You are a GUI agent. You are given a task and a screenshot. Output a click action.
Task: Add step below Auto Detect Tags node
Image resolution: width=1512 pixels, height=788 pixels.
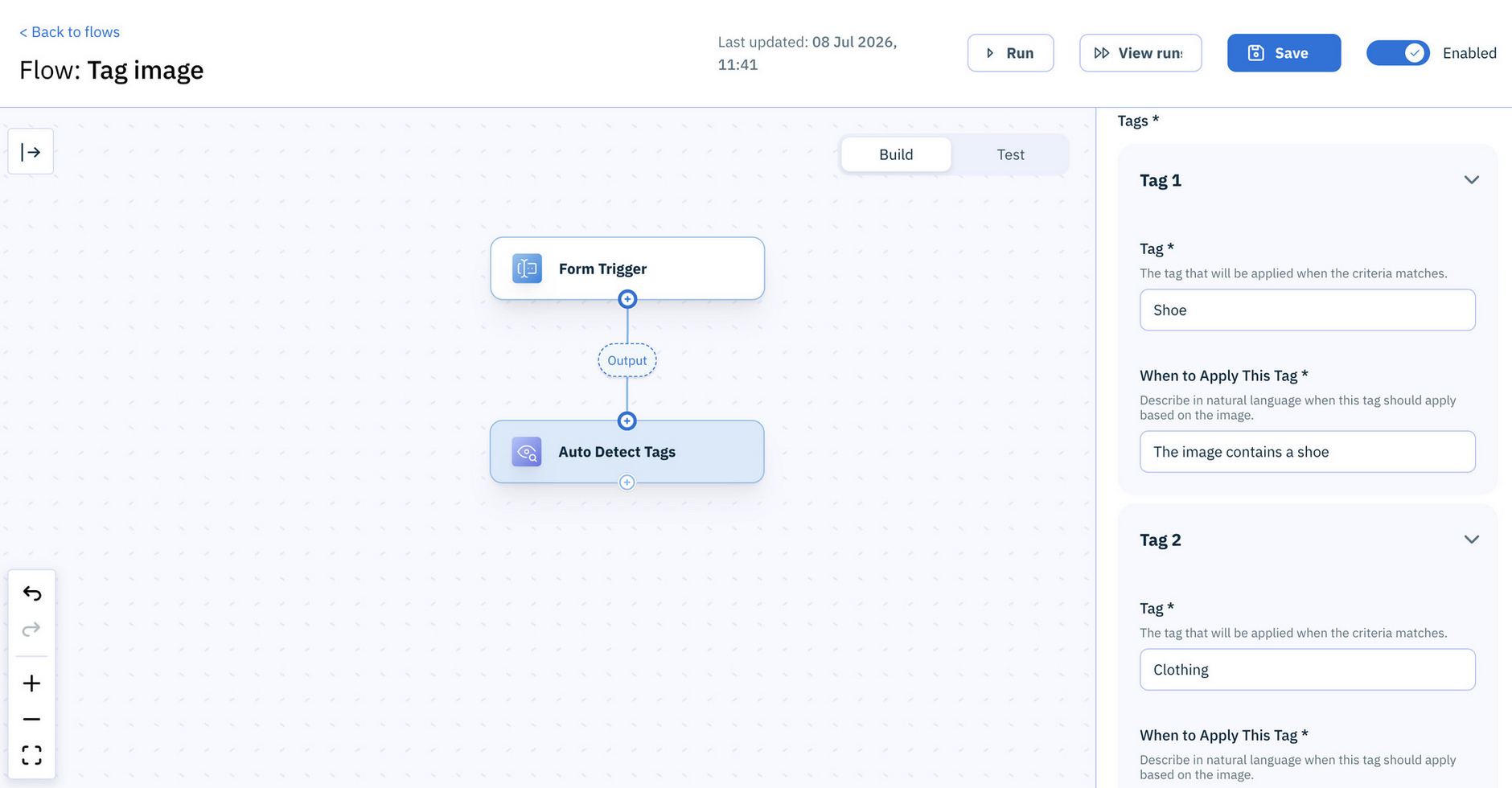pos(627,482)
